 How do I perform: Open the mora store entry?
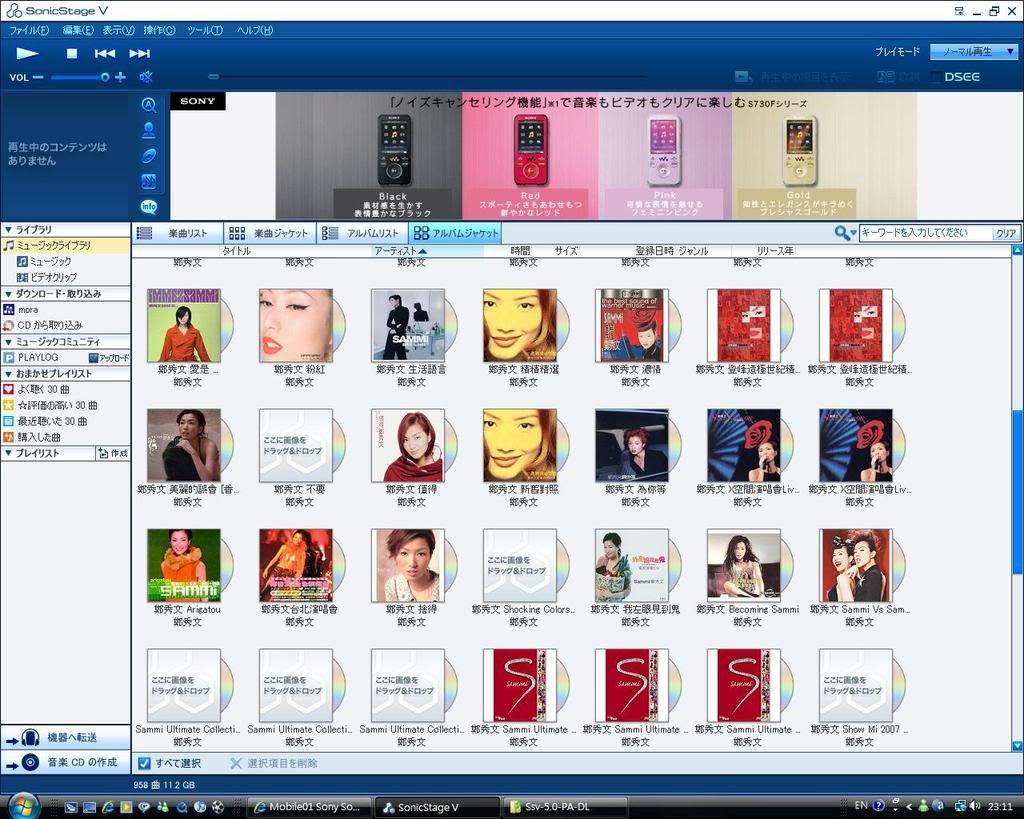21,310
